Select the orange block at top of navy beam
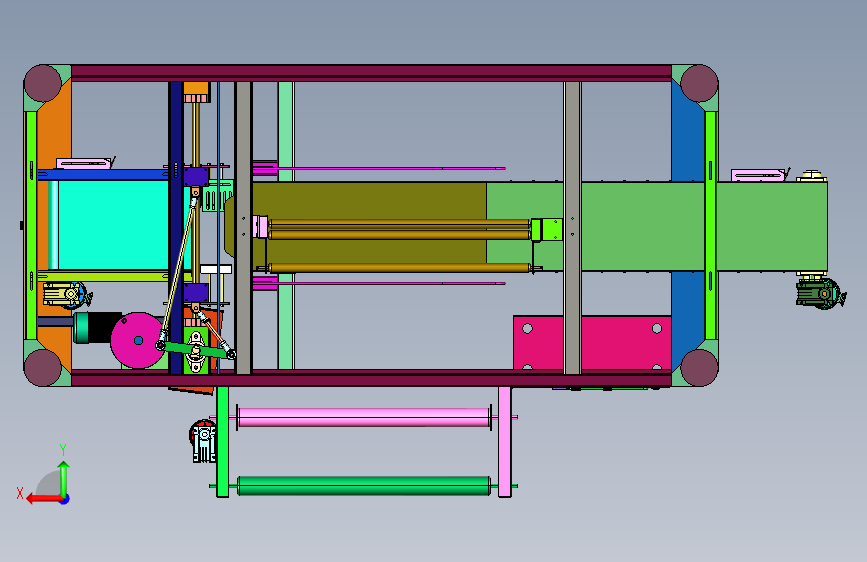Viewport: 867px width, 562px height. (196, 89)
